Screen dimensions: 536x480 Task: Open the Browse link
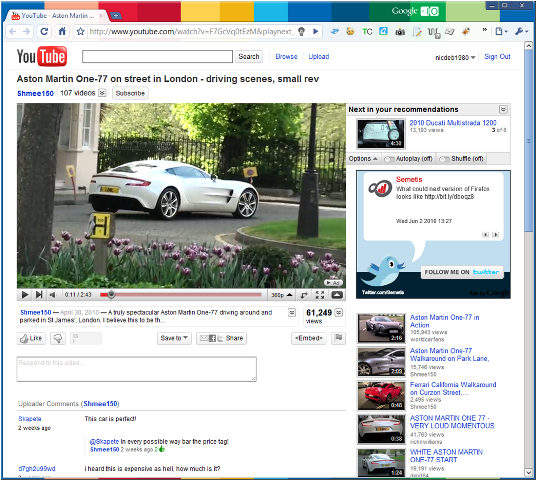point(286,57)
